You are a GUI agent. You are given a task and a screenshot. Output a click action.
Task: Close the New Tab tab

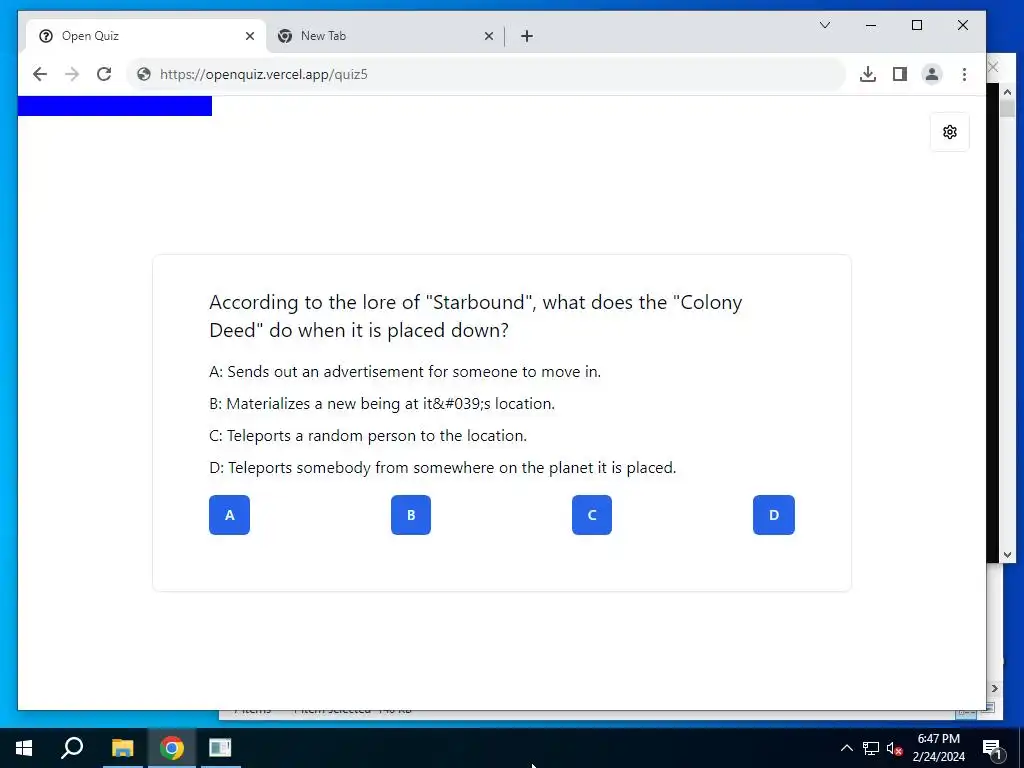tap(488, 36)
